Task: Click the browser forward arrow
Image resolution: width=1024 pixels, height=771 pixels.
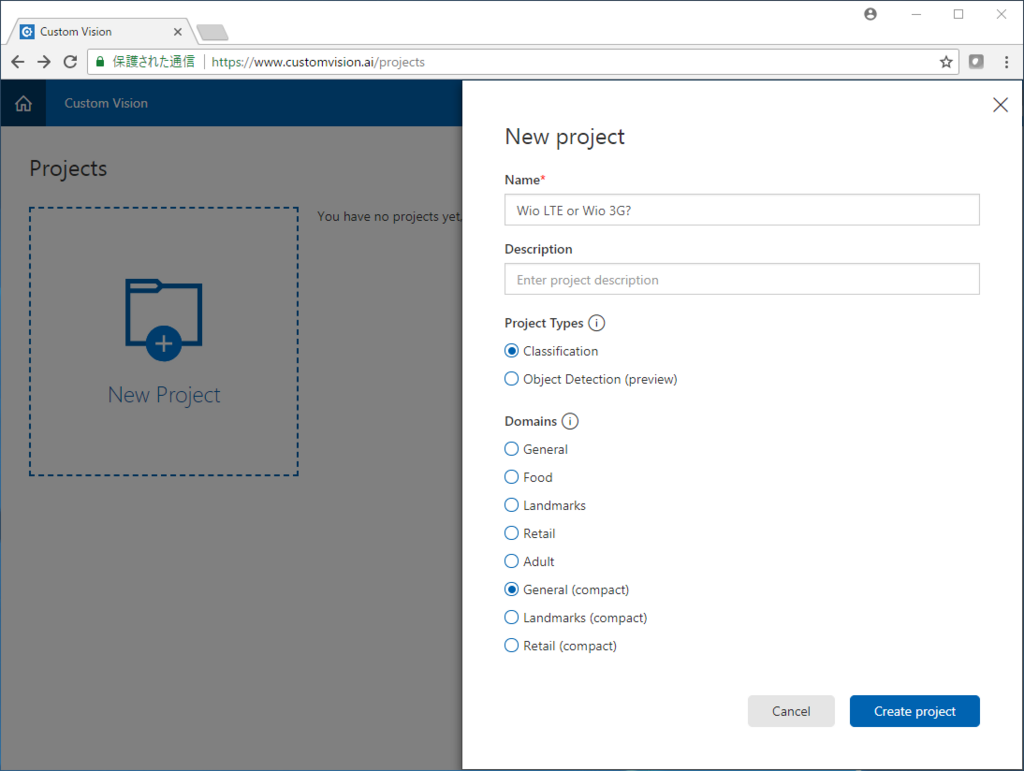Action: click(x=44, y=62)
